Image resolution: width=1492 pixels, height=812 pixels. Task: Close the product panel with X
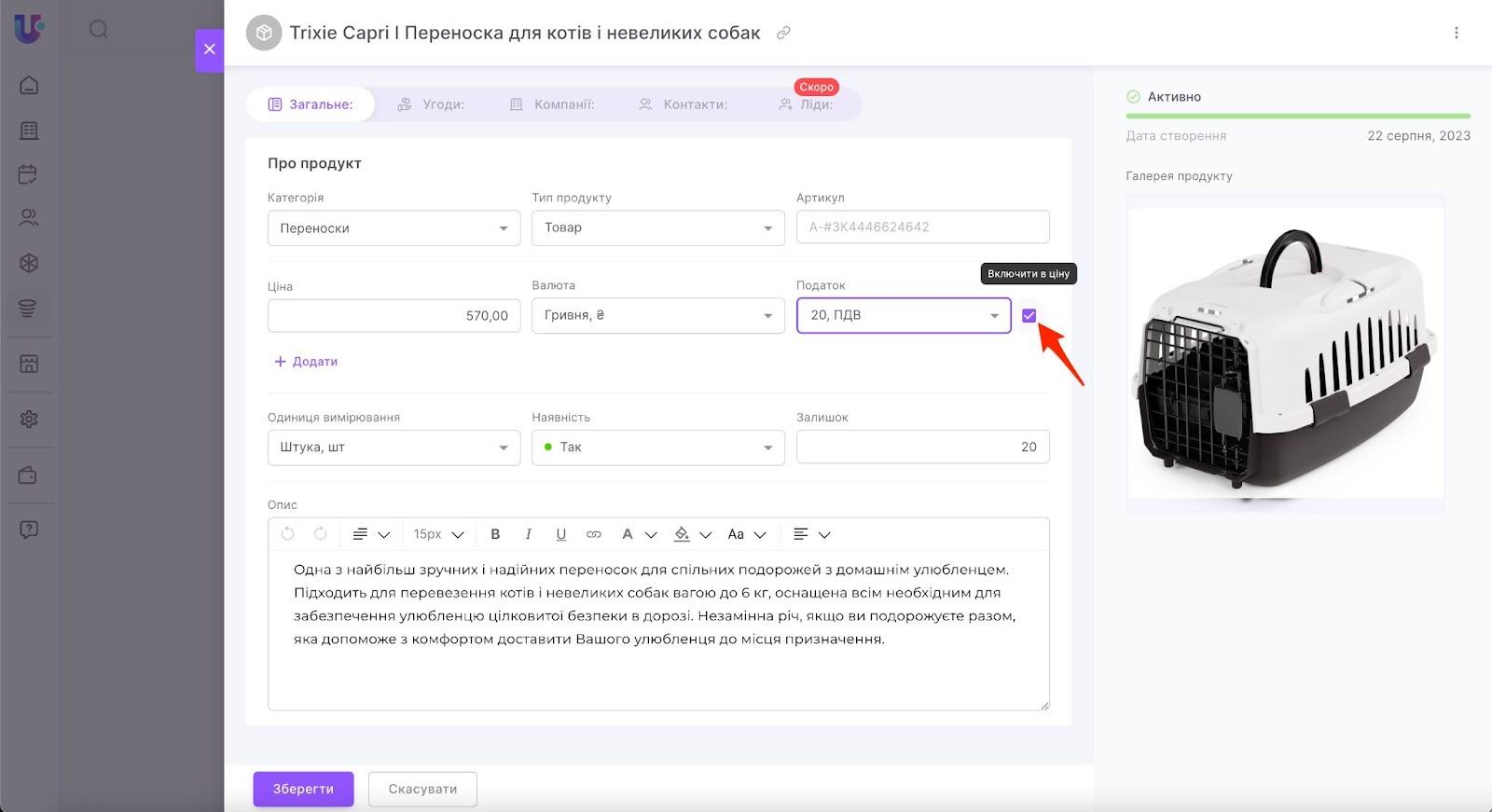coord(209,49)
